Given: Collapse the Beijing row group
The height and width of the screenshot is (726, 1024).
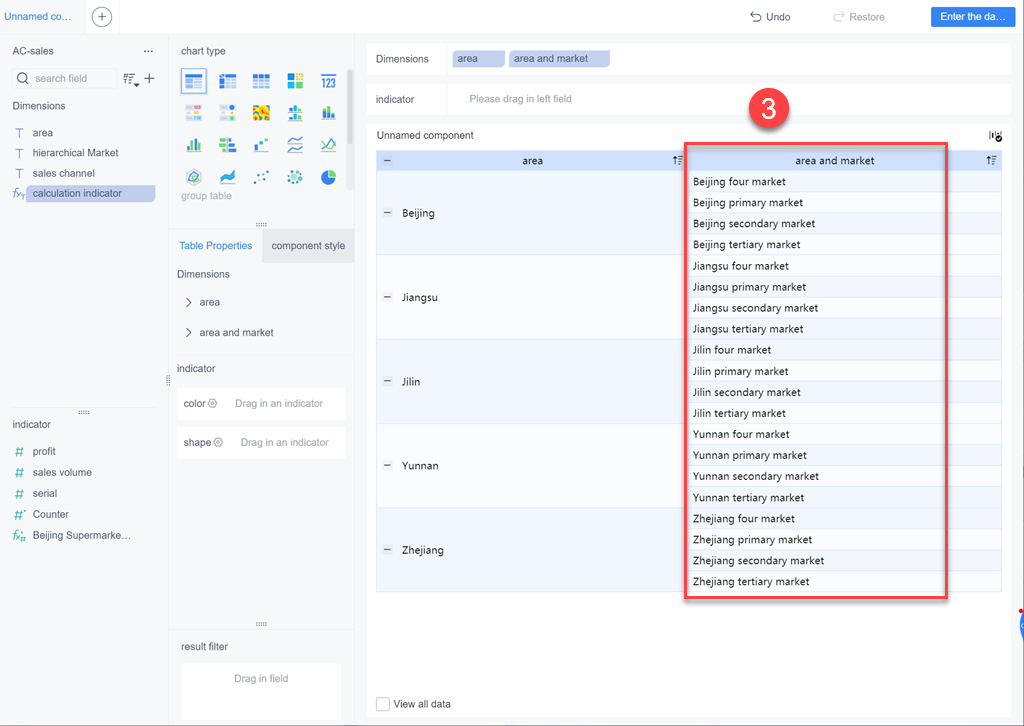Looking at the screenshot, I should (387, 213).
